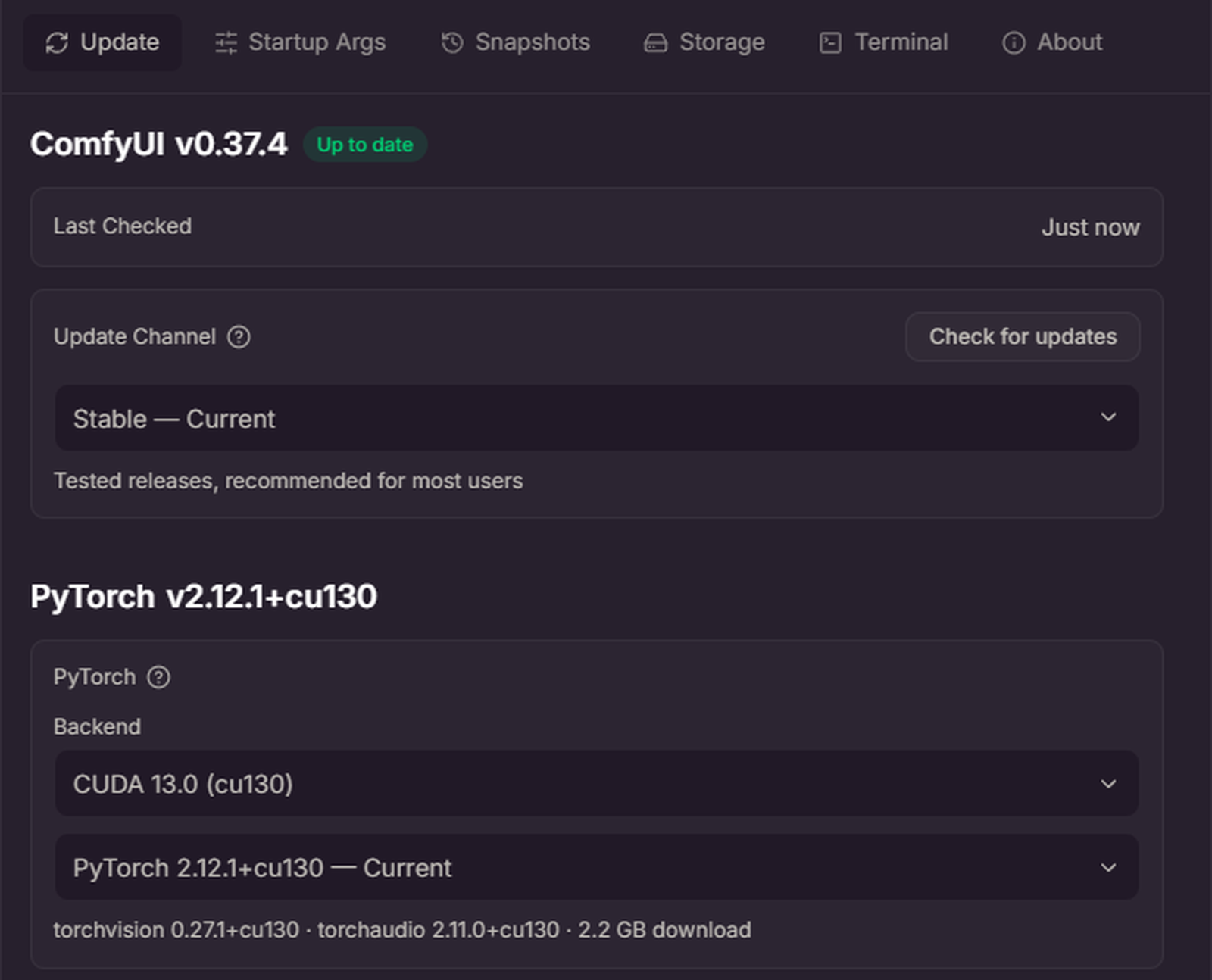Click the torchvision torchaudio download info line
Image resolution: width=1212 pixels, height=980 pixels.
coord(402,929)
